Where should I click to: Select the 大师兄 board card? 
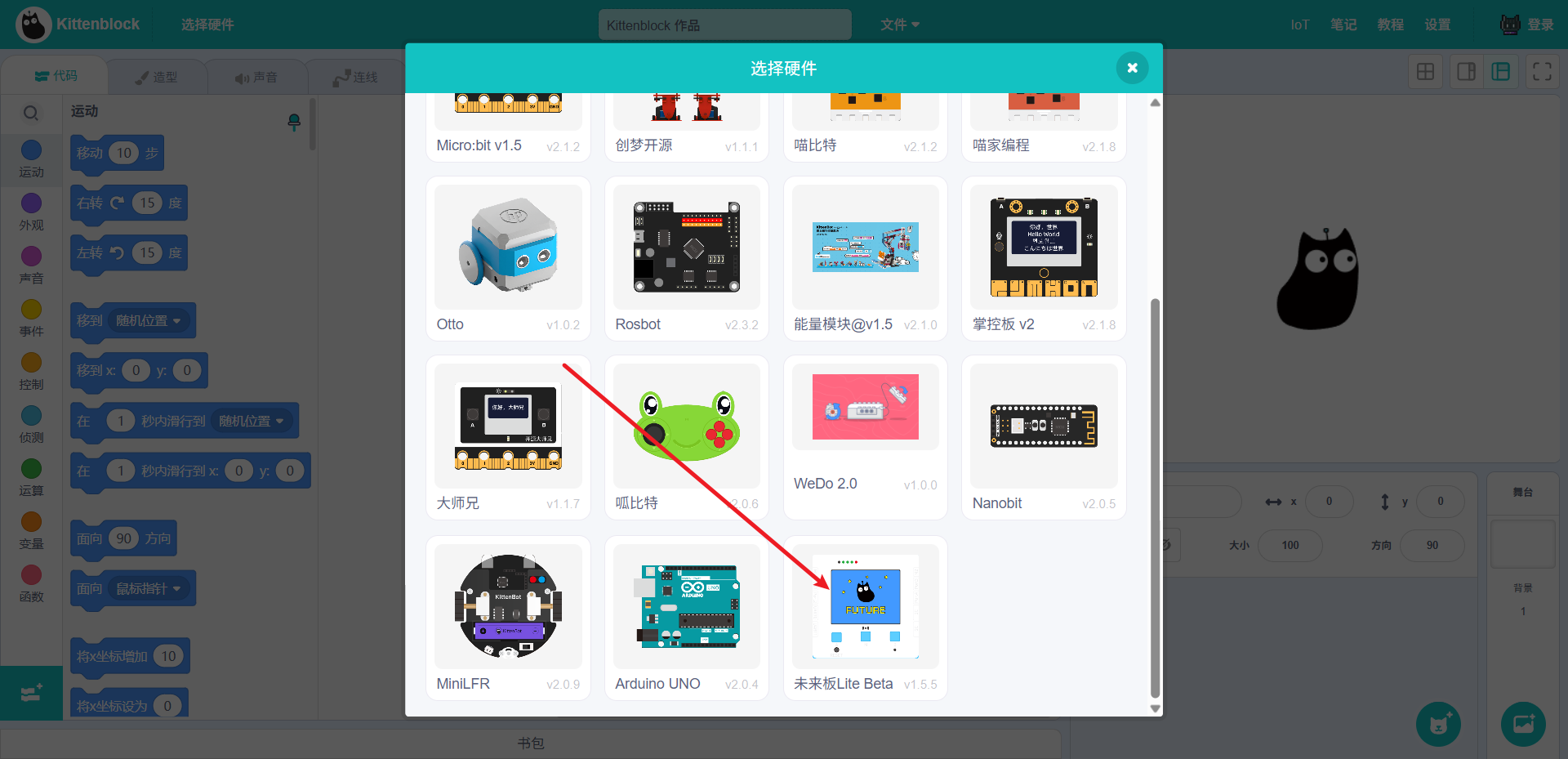point(508,437)
